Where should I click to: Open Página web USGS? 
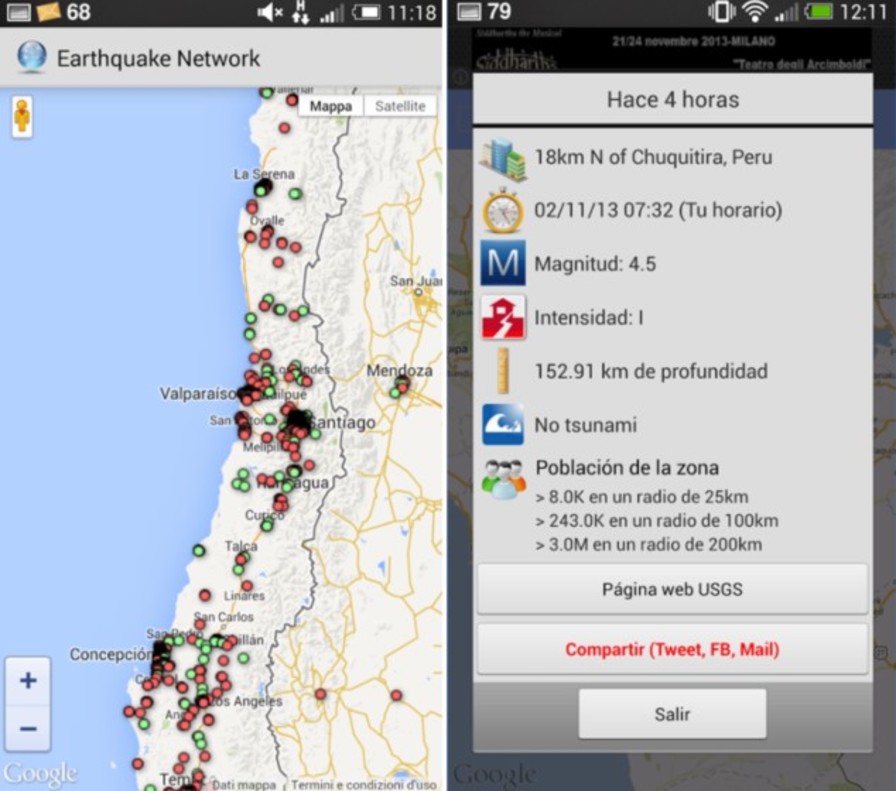tap(672, 589)
